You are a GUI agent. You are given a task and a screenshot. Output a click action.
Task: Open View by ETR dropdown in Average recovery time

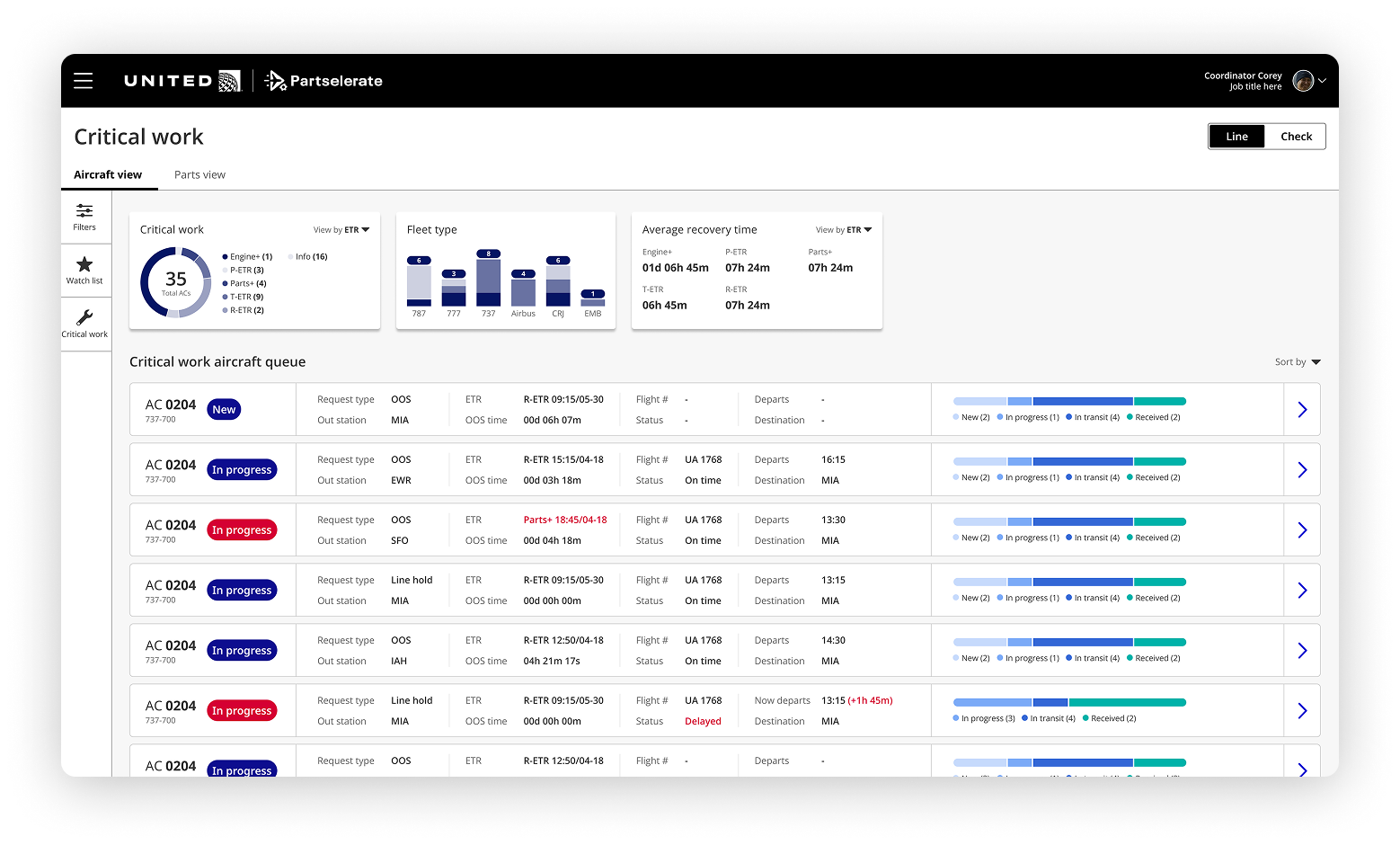tap(843, 229)
